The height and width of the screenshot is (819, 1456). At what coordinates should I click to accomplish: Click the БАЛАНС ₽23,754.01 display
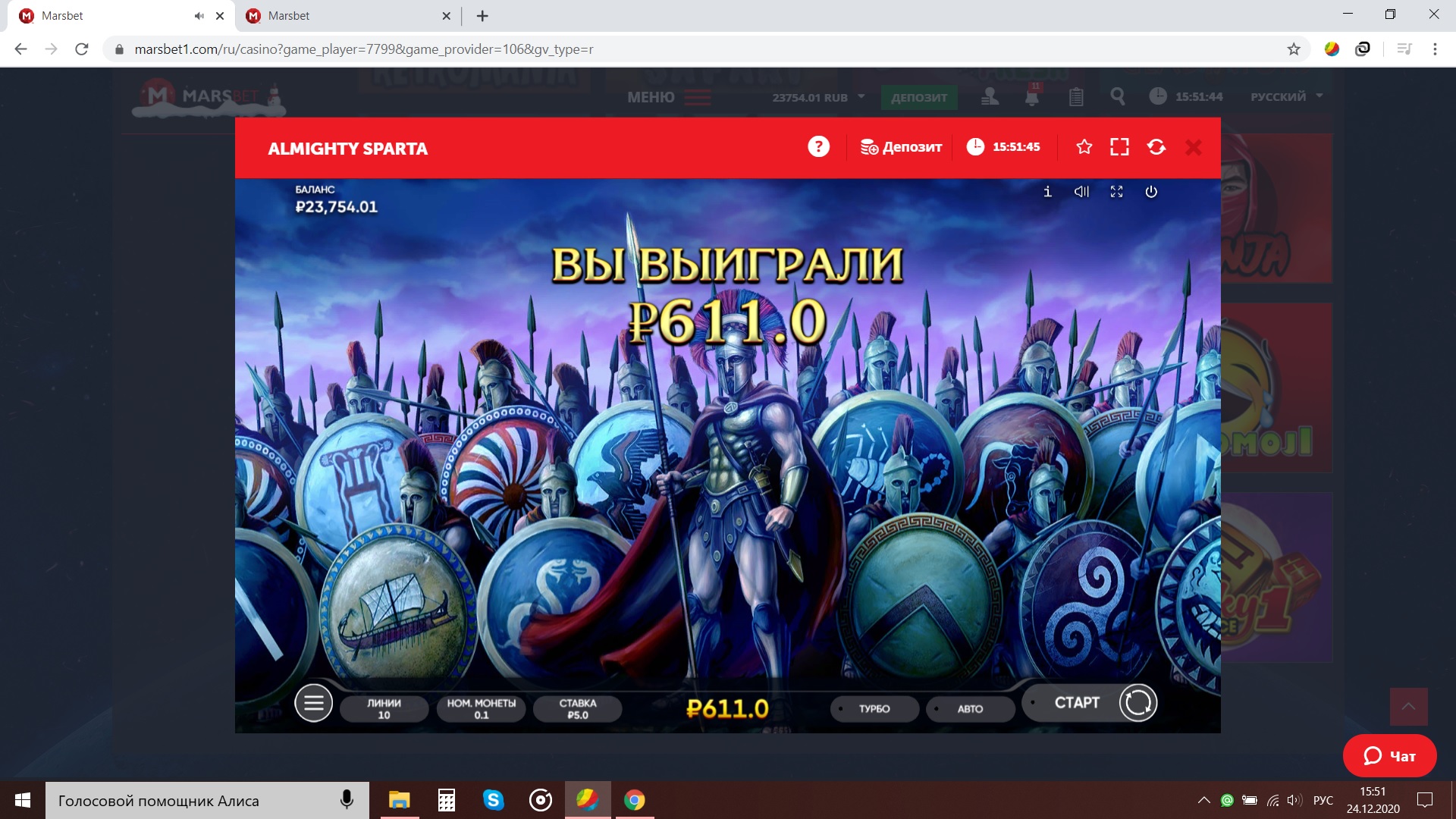pos(336,200)
